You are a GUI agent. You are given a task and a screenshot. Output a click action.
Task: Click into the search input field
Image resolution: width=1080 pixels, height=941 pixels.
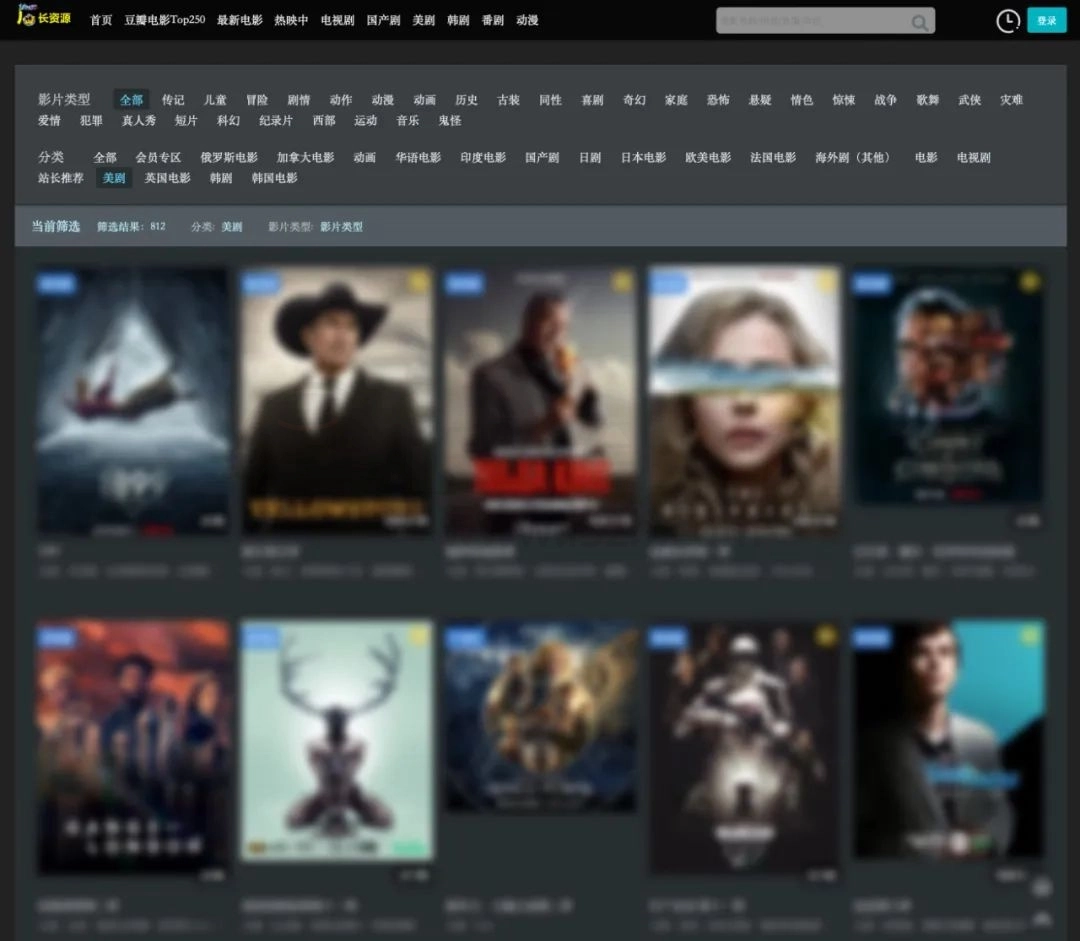[810, 21]
